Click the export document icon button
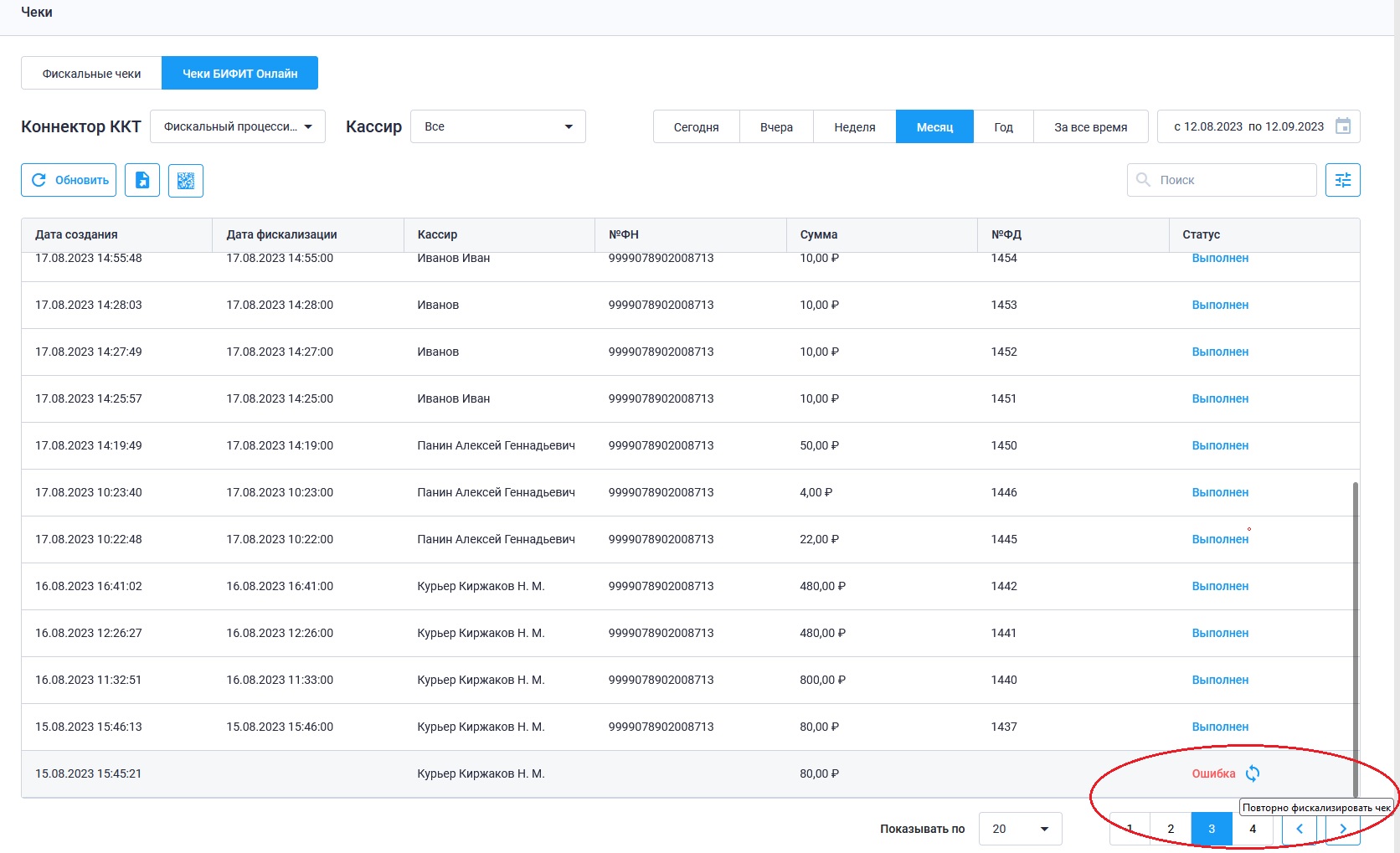This screenshot has width=1400, height=853. click(x=142, y=180)
